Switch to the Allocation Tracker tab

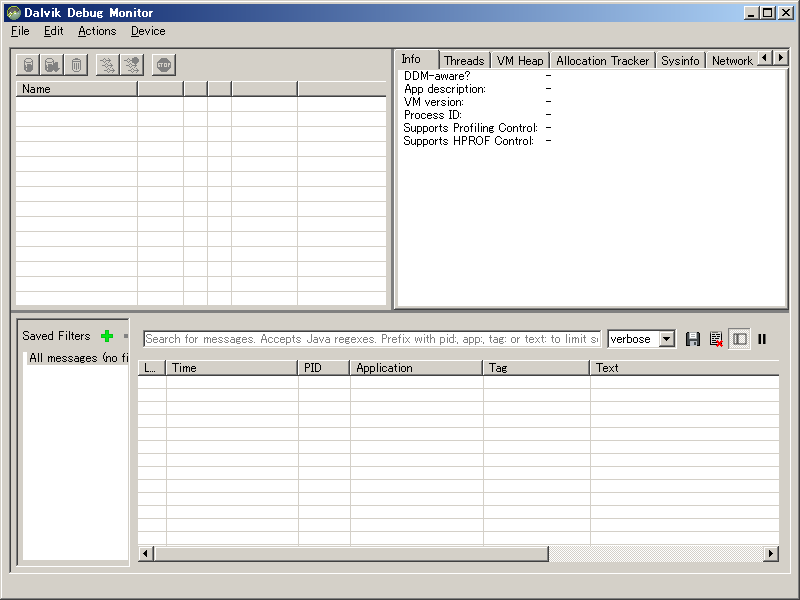[x=603, y=61]
